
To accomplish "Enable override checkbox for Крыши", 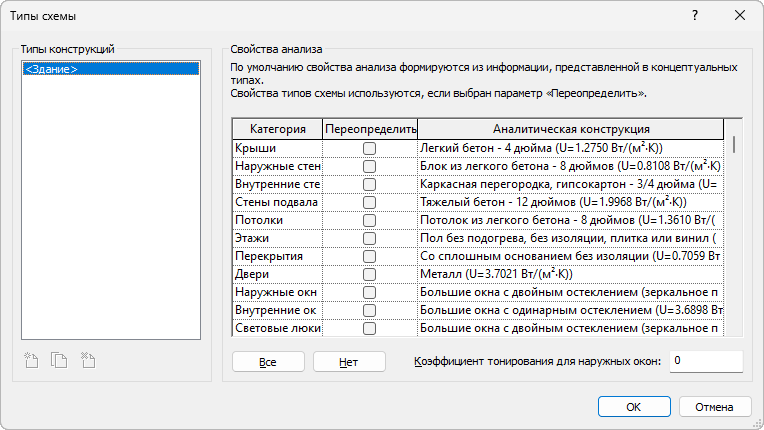I will coord(370,148).
